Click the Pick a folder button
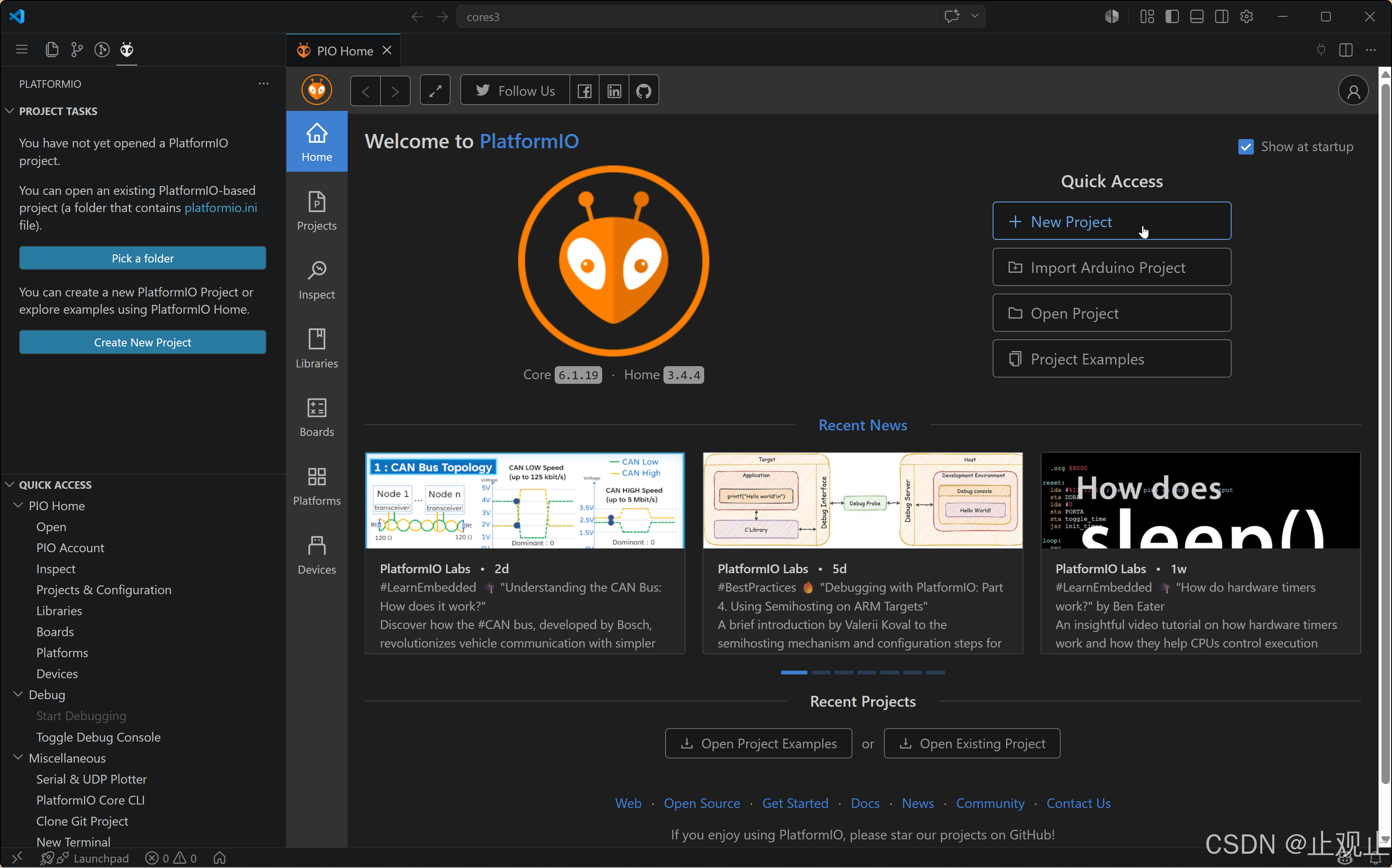The width and height of the screenshot is (1392, 868). coord(142,258)
